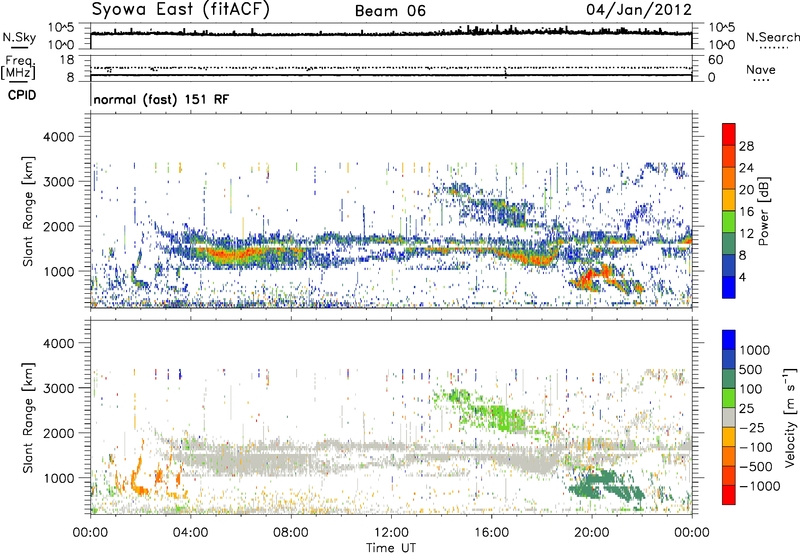
Task: Click the 'Velocity [m s-1]' colorbar title
Action: pos(790,417)
